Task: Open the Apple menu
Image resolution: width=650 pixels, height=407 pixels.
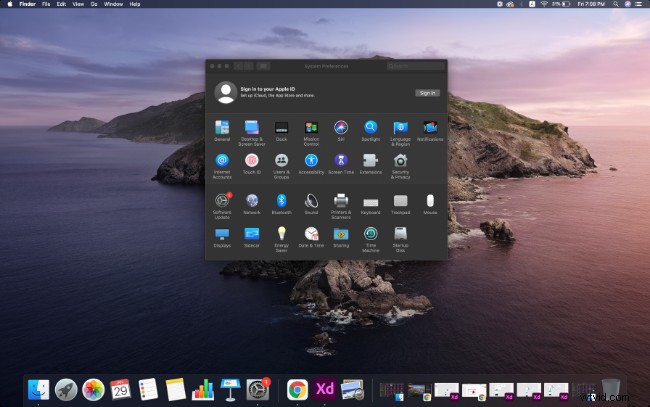Action: point(10,4)
